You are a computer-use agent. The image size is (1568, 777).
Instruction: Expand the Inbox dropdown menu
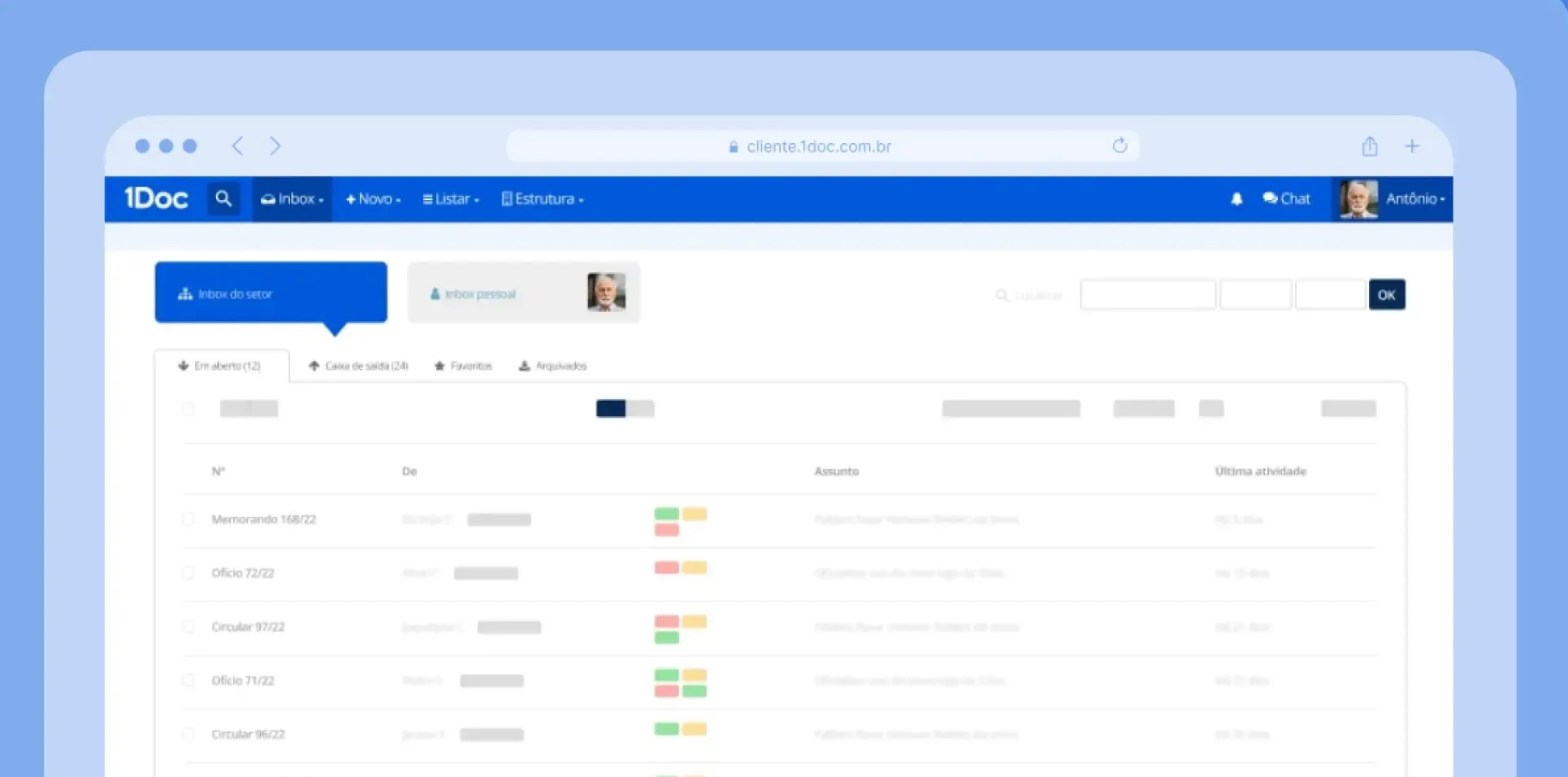tap(292, 199)
